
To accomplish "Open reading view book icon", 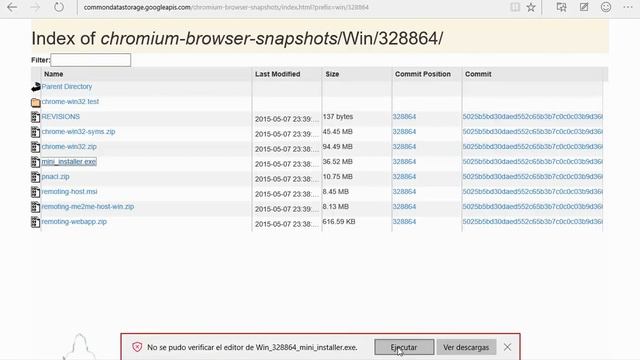I will click(x=515, y=7).
